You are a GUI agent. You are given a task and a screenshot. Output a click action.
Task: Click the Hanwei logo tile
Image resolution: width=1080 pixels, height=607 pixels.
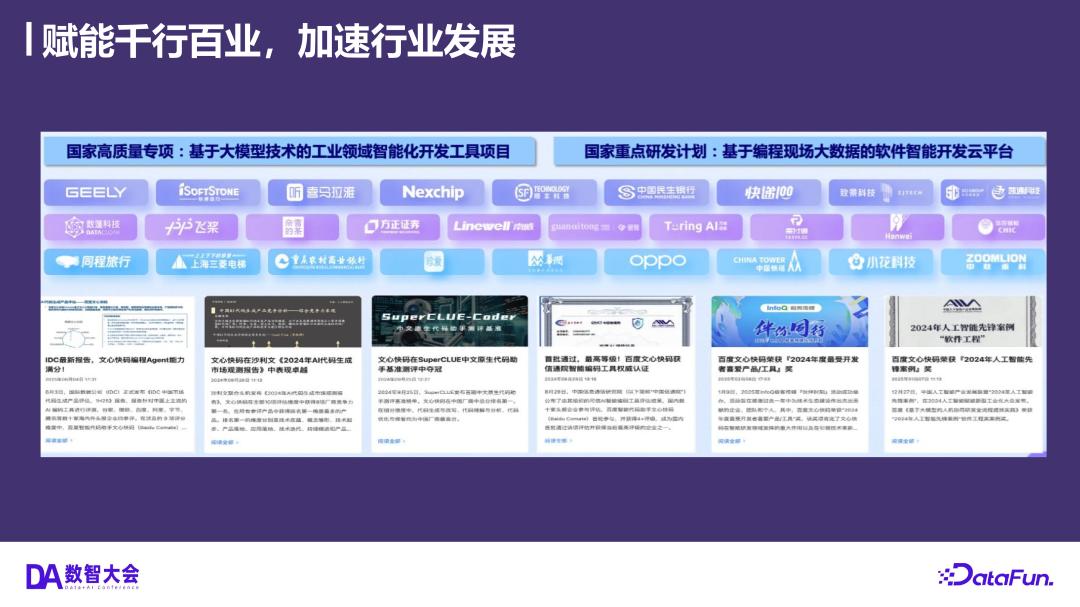coord(897,227)
